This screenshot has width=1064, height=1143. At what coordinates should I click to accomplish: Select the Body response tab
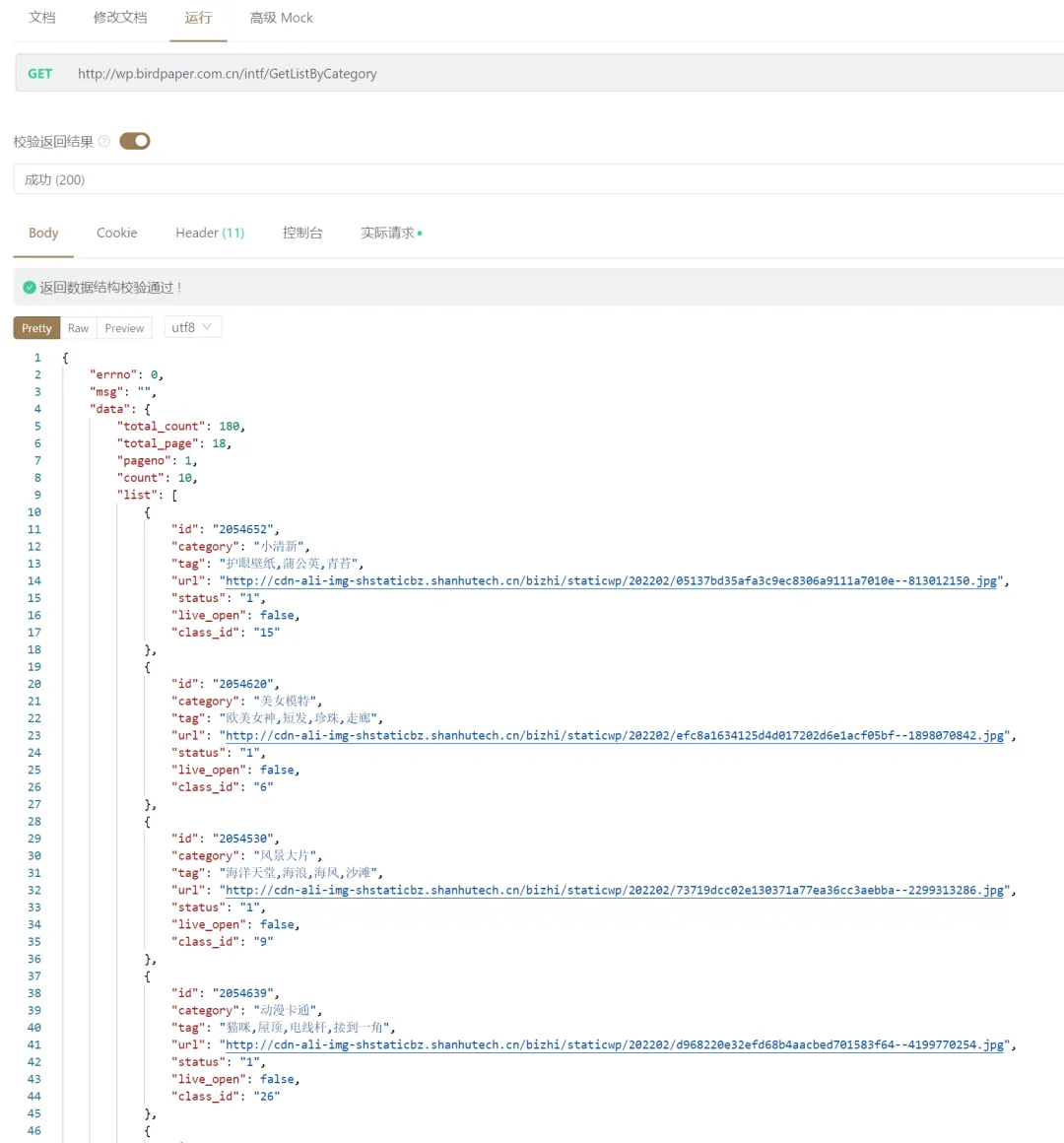point(43,233)
